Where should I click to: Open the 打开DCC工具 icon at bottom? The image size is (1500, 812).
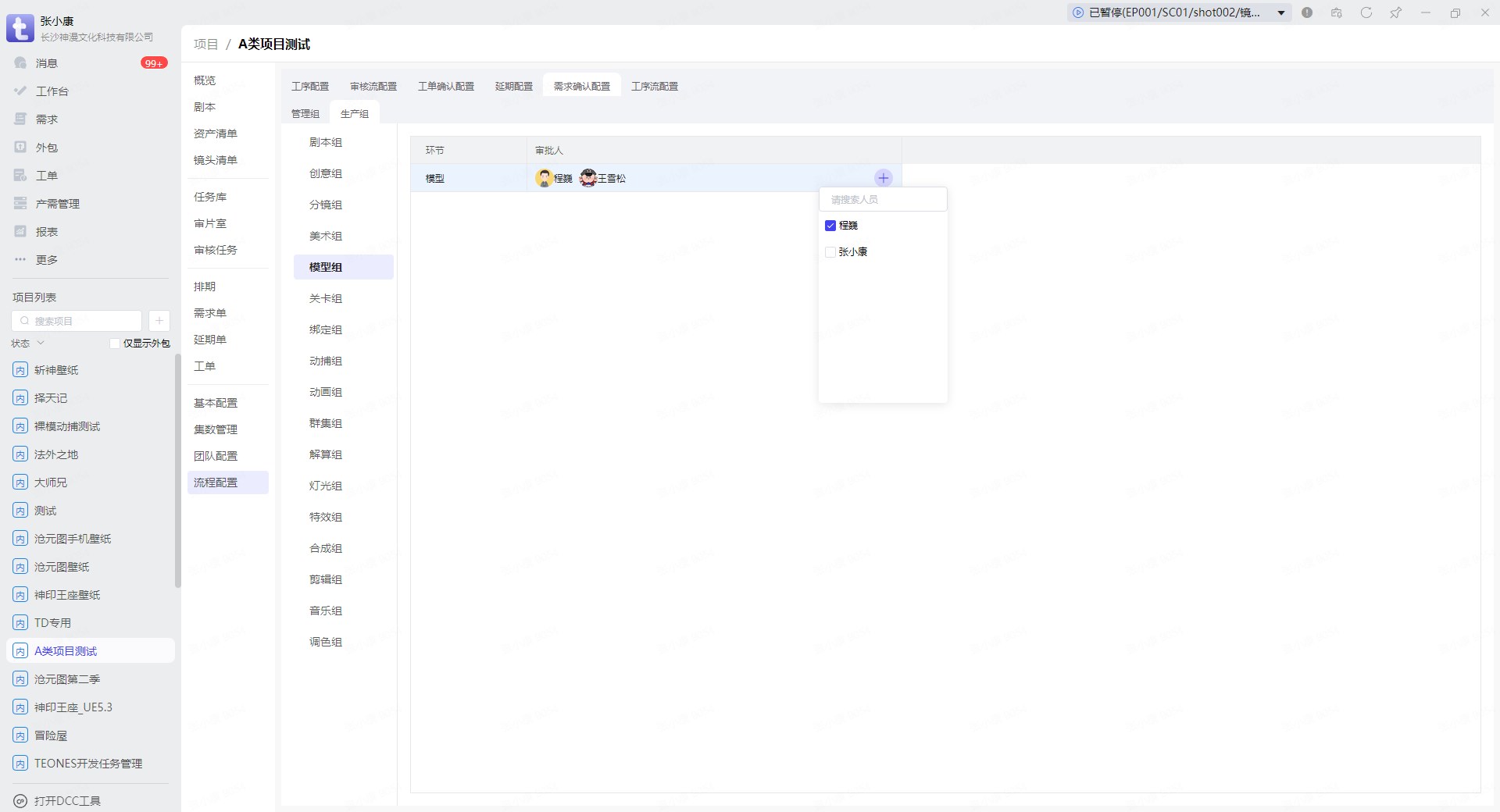tap(21, 801)
